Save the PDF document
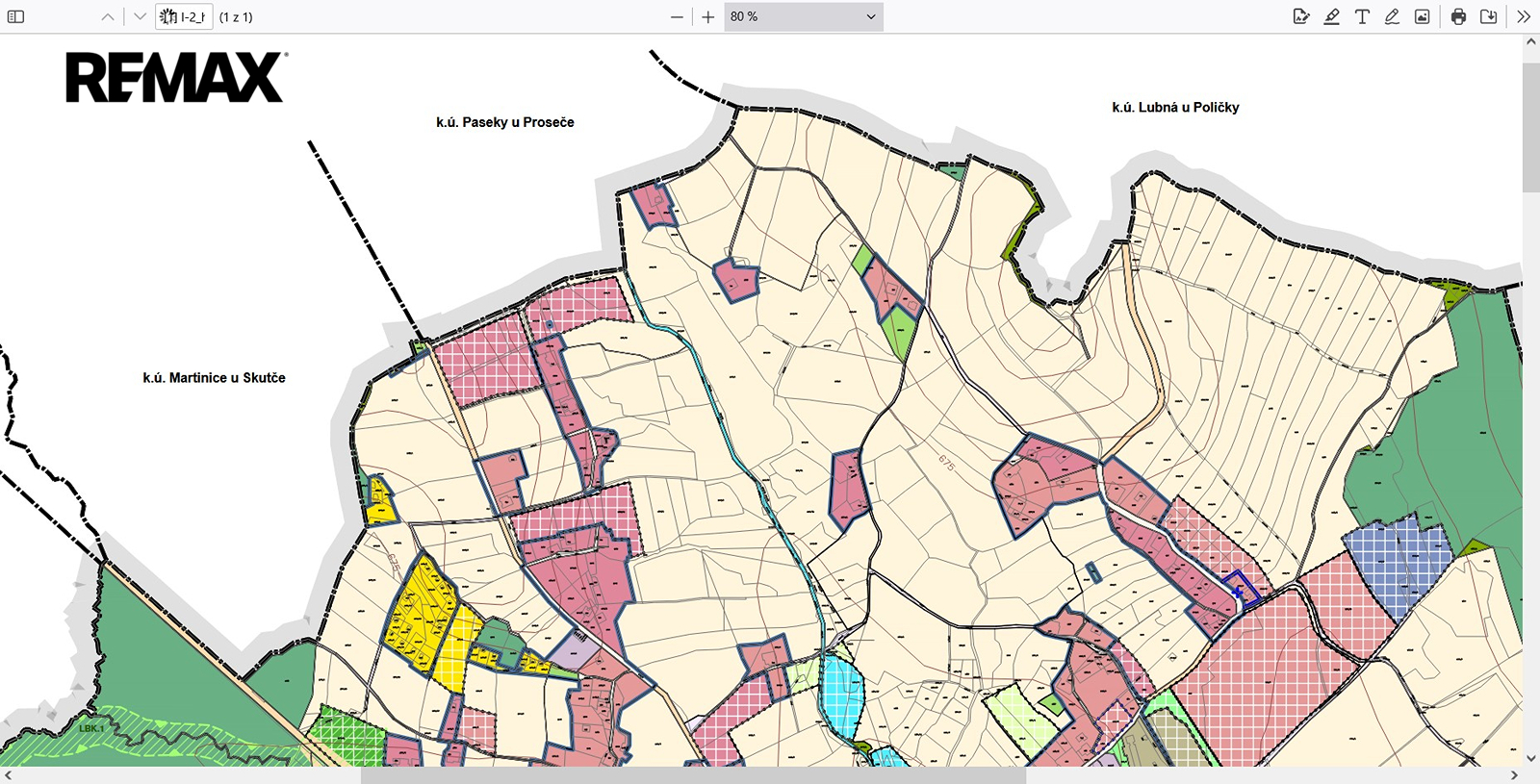Screen dimensions: 1540x784 (1488, 16)
